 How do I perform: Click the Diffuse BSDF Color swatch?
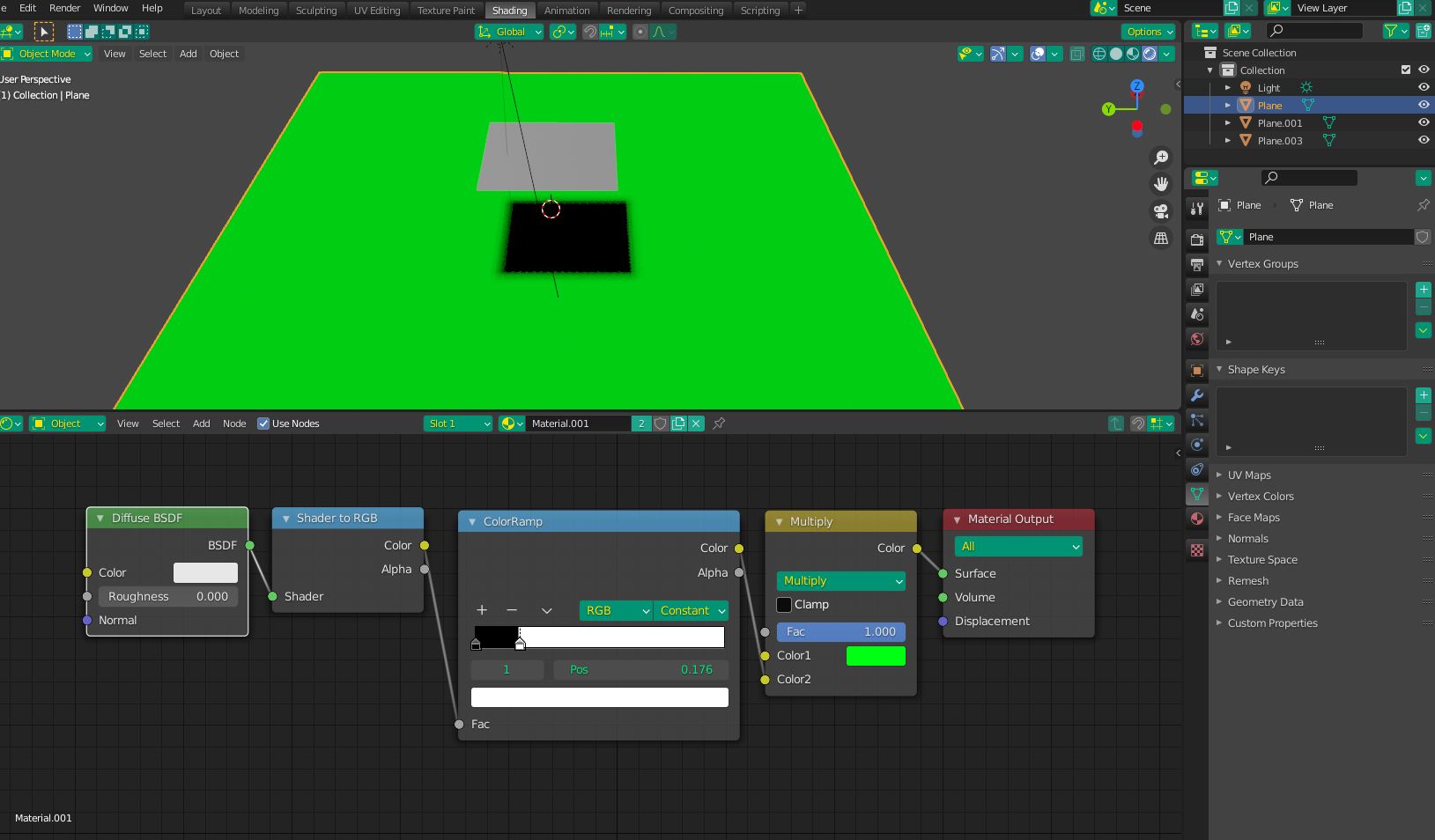tap(205, 573)
